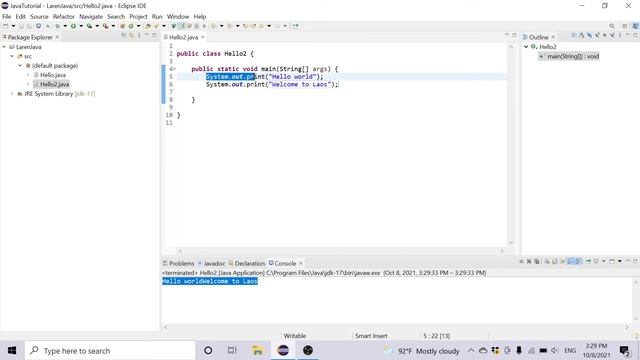Open the Source menu

[x=39, y=16]
